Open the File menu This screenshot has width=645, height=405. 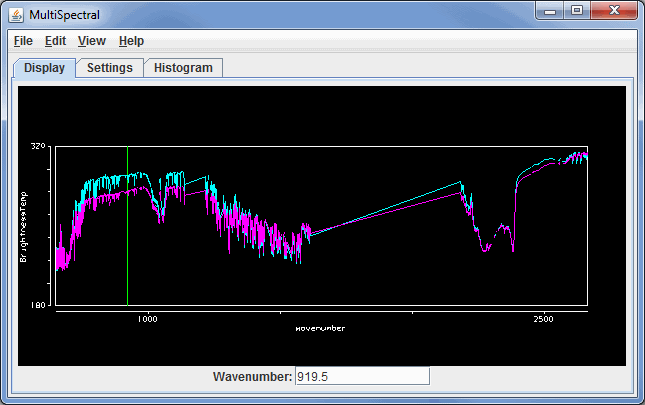point(23,41)
